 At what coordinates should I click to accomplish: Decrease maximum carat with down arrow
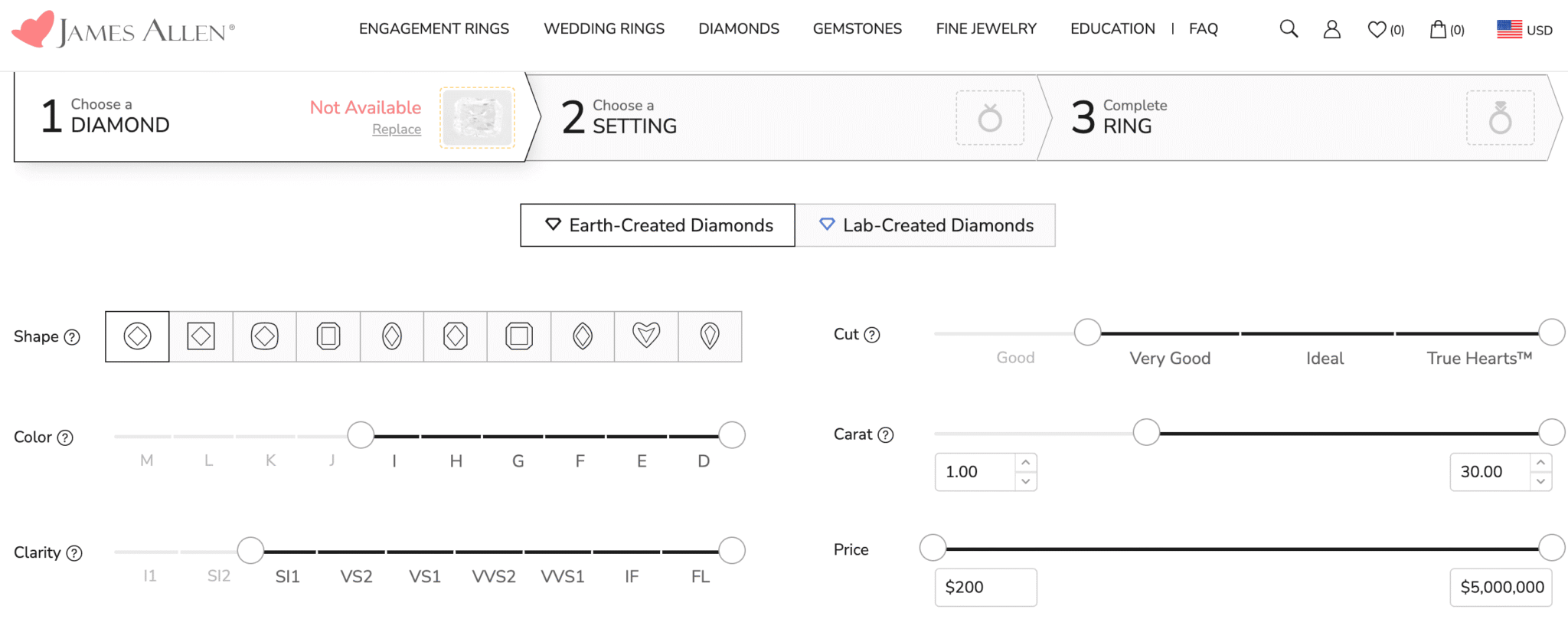1540,481
